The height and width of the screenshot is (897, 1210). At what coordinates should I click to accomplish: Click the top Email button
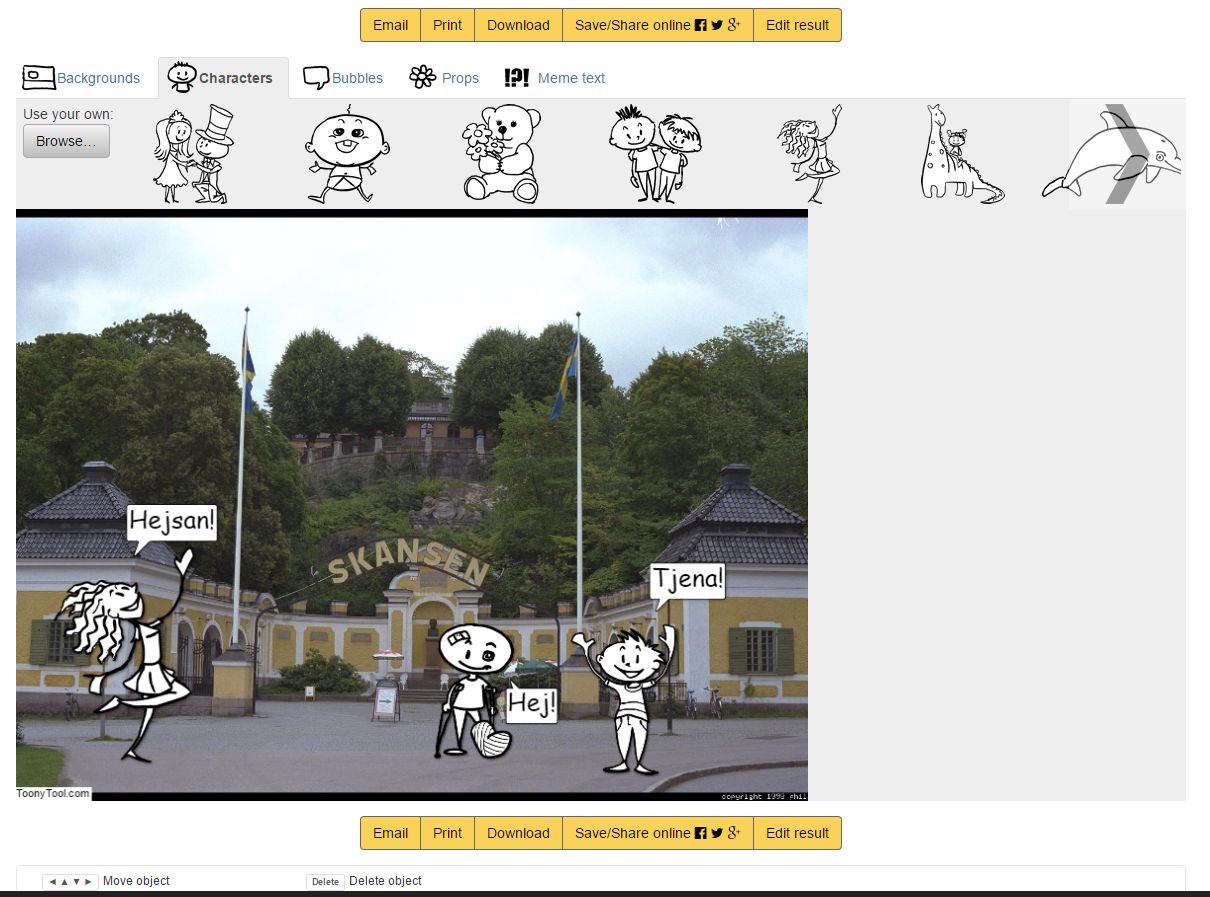pos(390,25)
